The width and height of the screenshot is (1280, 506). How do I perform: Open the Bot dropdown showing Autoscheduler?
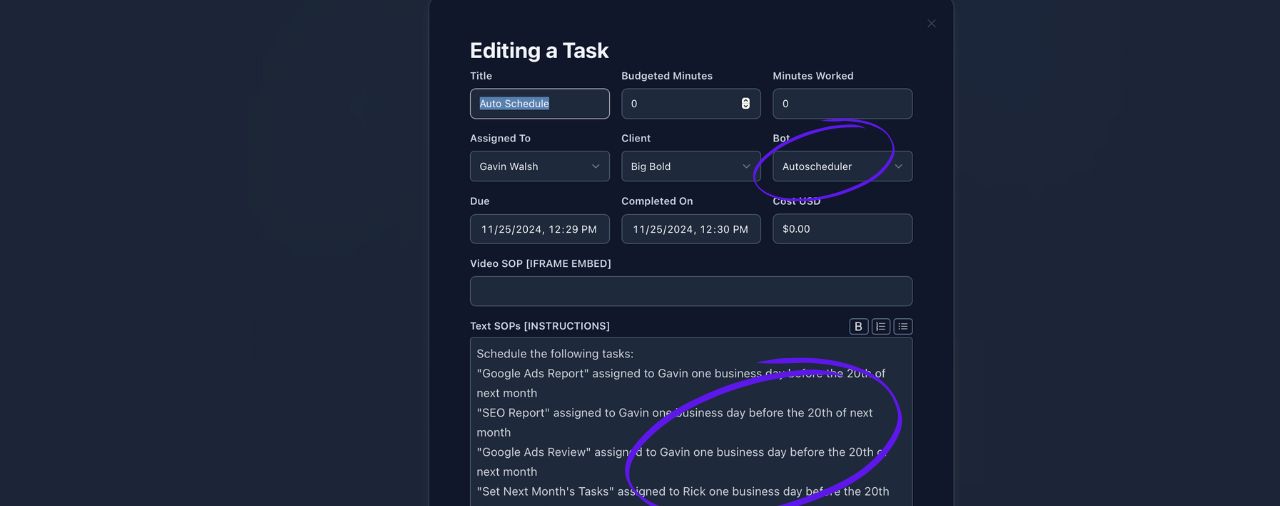(x=842, y=166)
